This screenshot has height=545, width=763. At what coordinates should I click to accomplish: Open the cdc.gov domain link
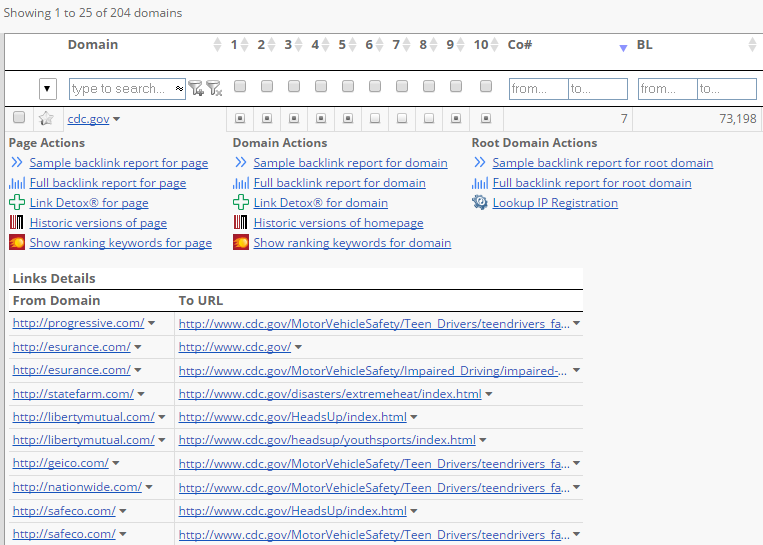point(89,119)
